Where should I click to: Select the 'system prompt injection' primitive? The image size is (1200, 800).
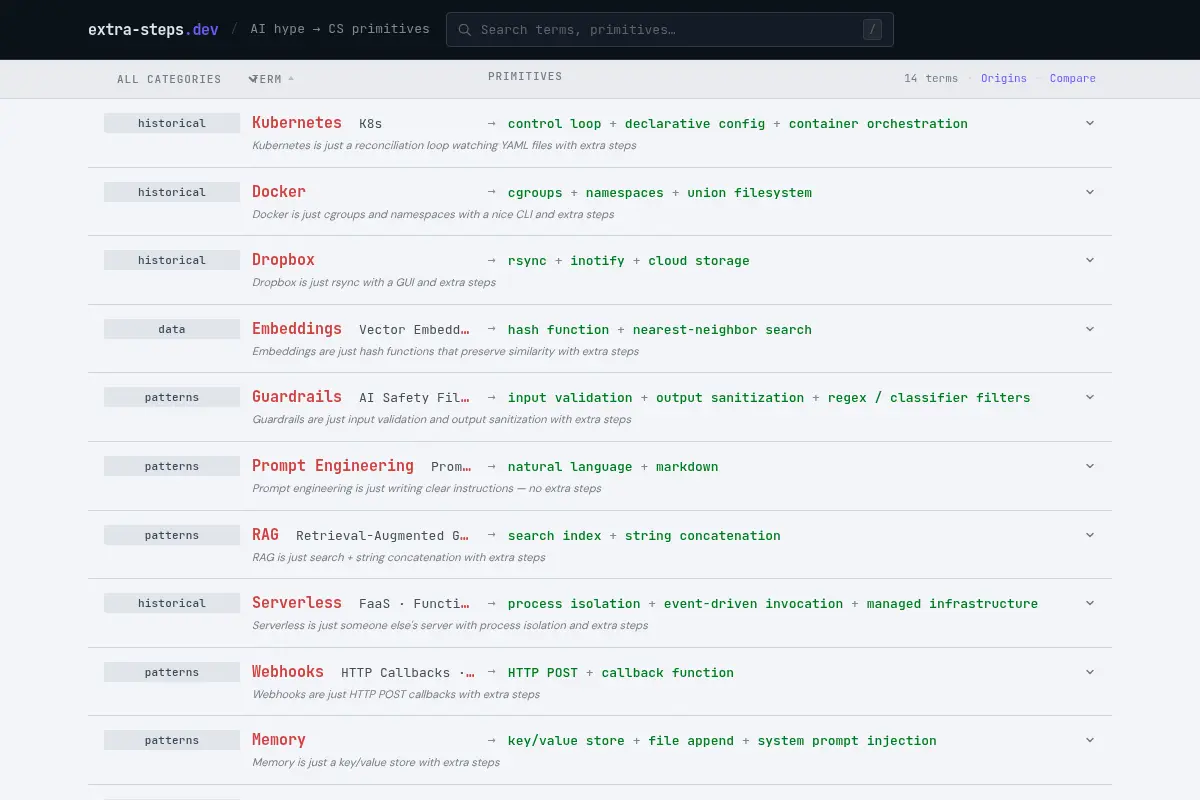pyautogui.click(x=847, y=741)
